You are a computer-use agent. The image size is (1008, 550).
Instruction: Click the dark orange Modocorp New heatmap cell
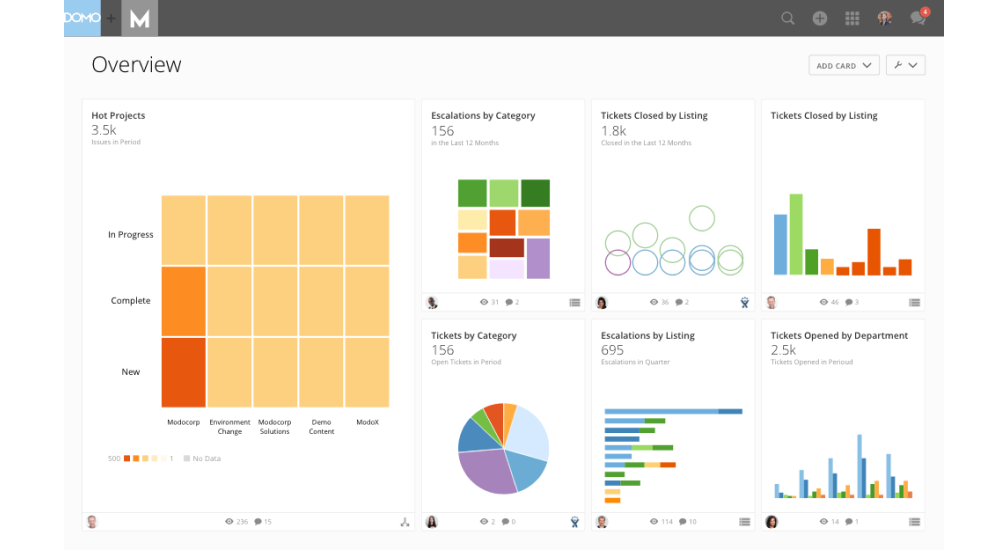(183, 372)
